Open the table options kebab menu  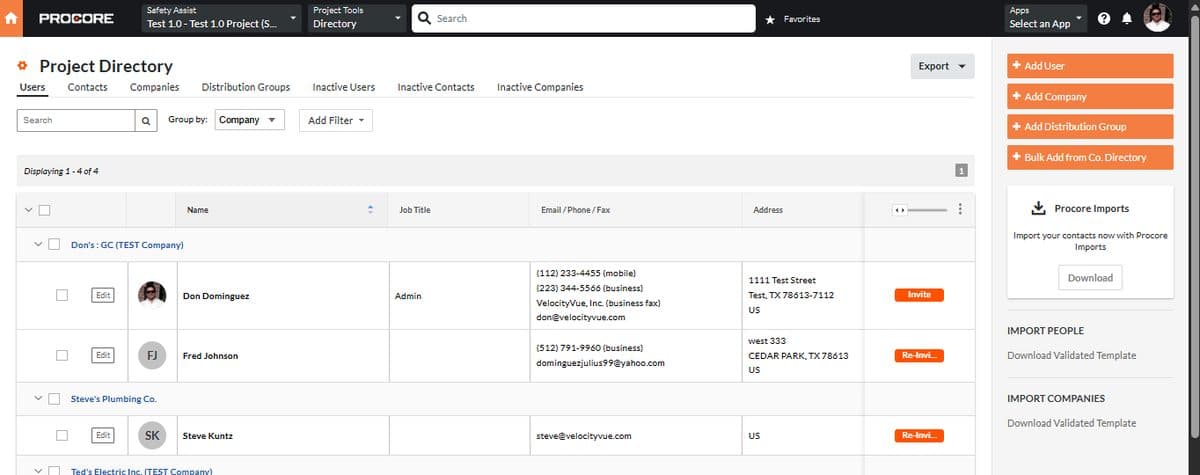960,209
